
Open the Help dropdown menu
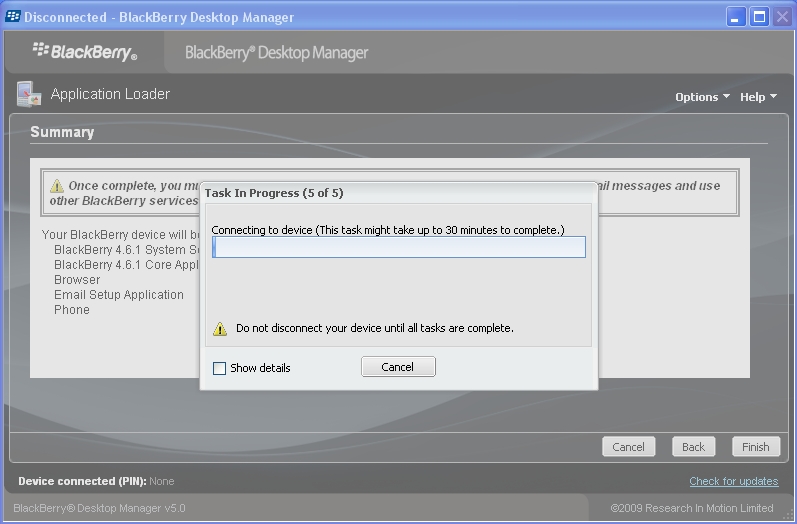pos(758,97)
